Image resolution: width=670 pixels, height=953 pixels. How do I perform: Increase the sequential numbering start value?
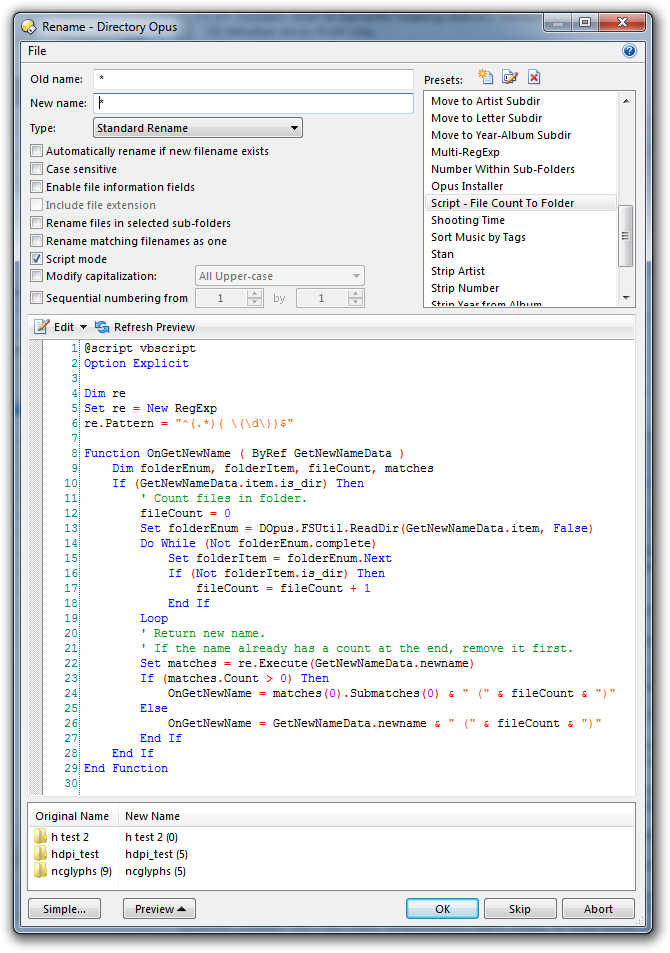click(x=255, y=294)
